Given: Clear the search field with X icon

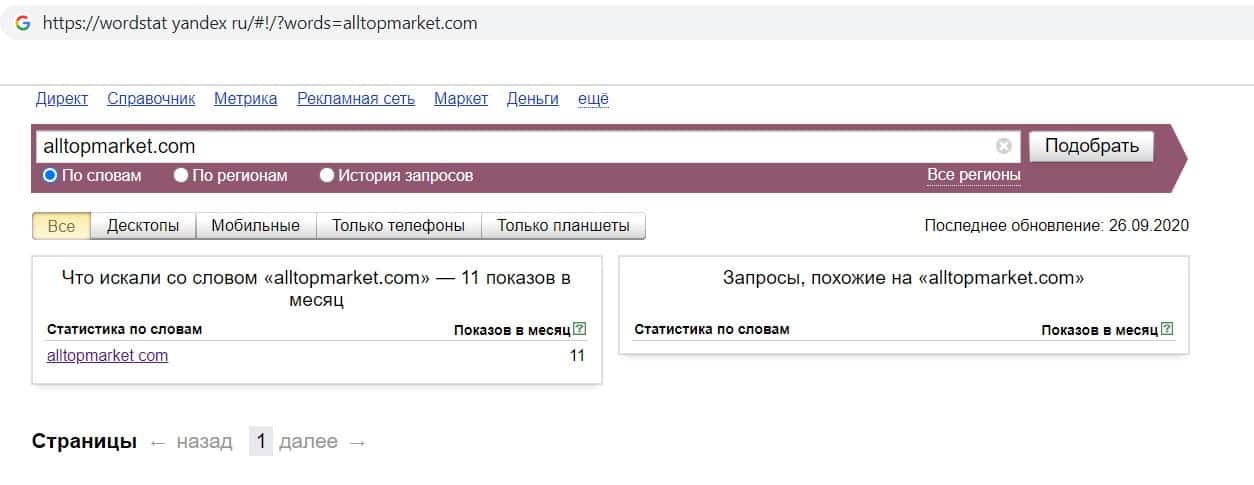Looking at the screenshot, I should click(x=1004, y=147).
